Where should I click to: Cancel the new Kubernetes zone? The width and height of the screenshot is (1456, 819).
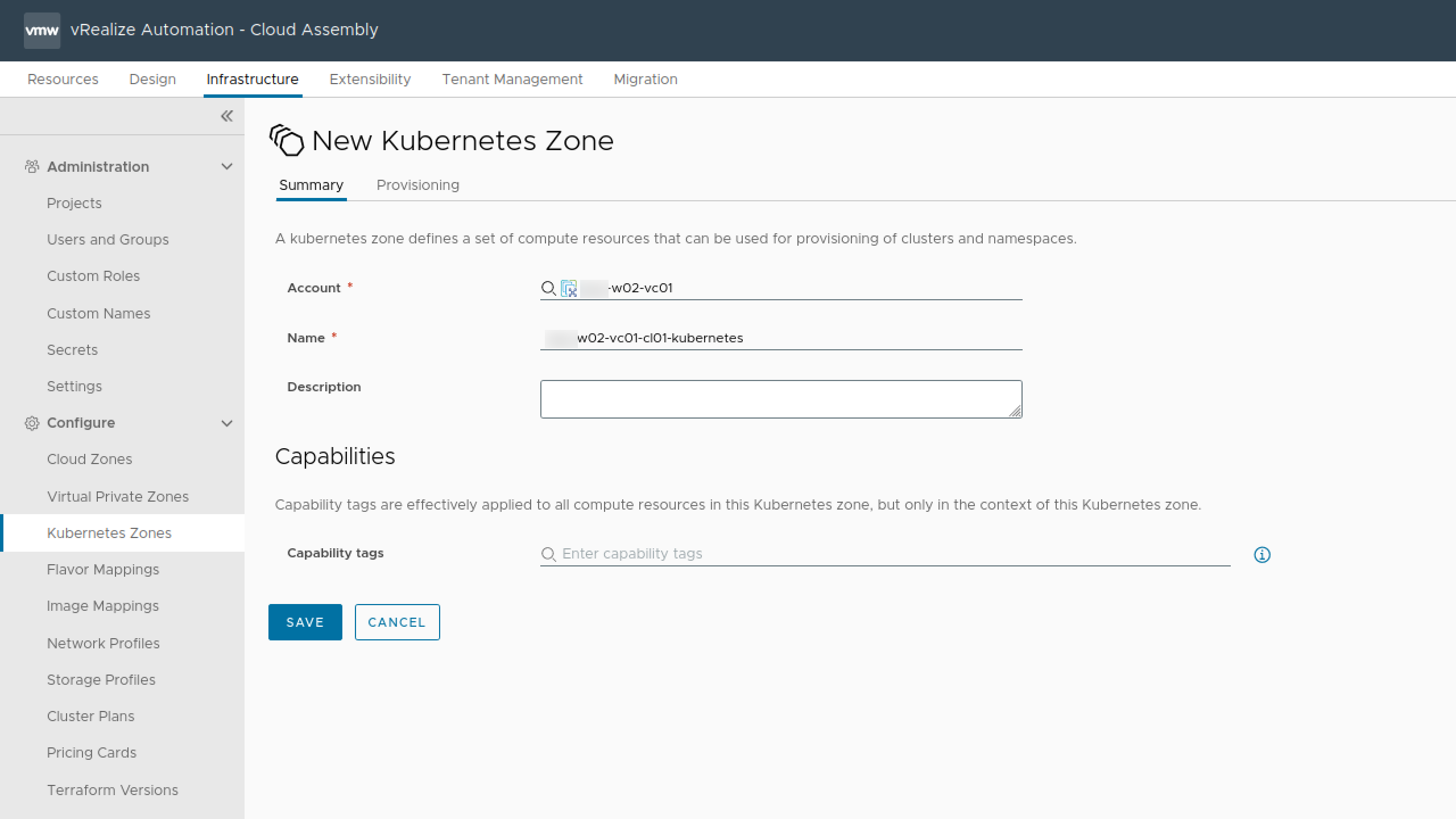pyautogui.click(x=398, y=622)
